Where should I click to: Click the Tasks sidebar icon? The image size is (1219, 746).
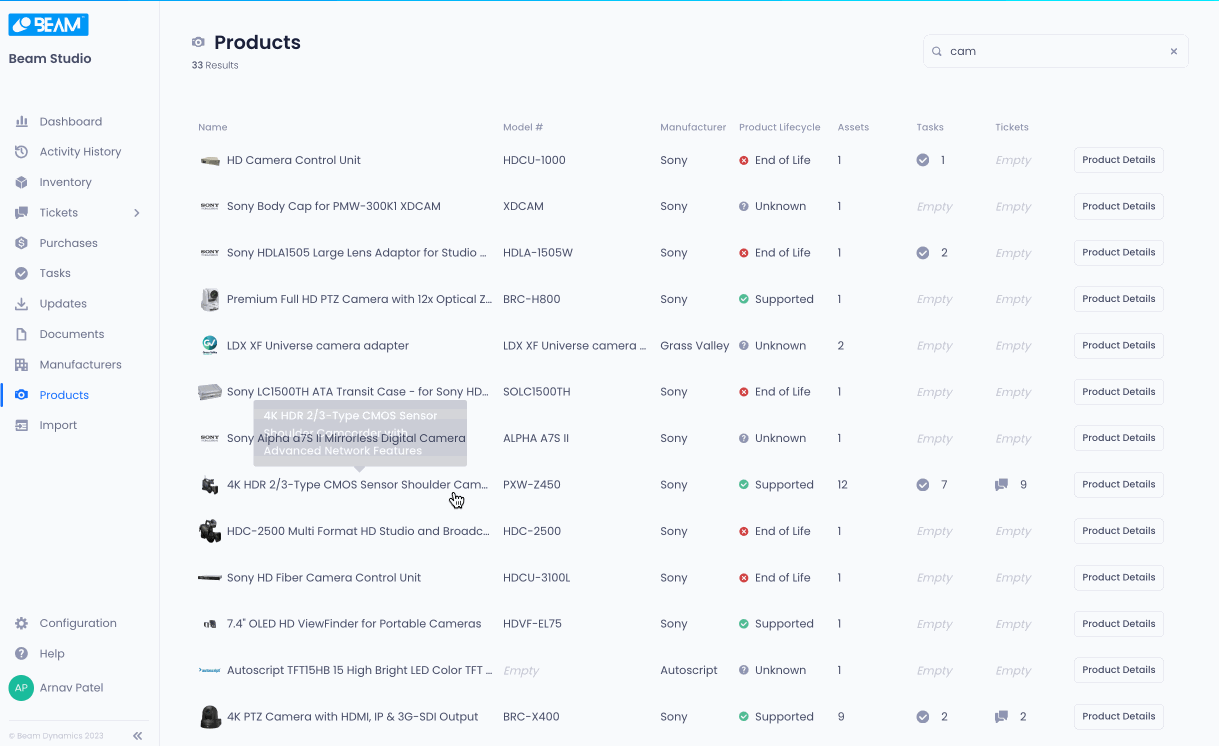(x=21, y=273)
